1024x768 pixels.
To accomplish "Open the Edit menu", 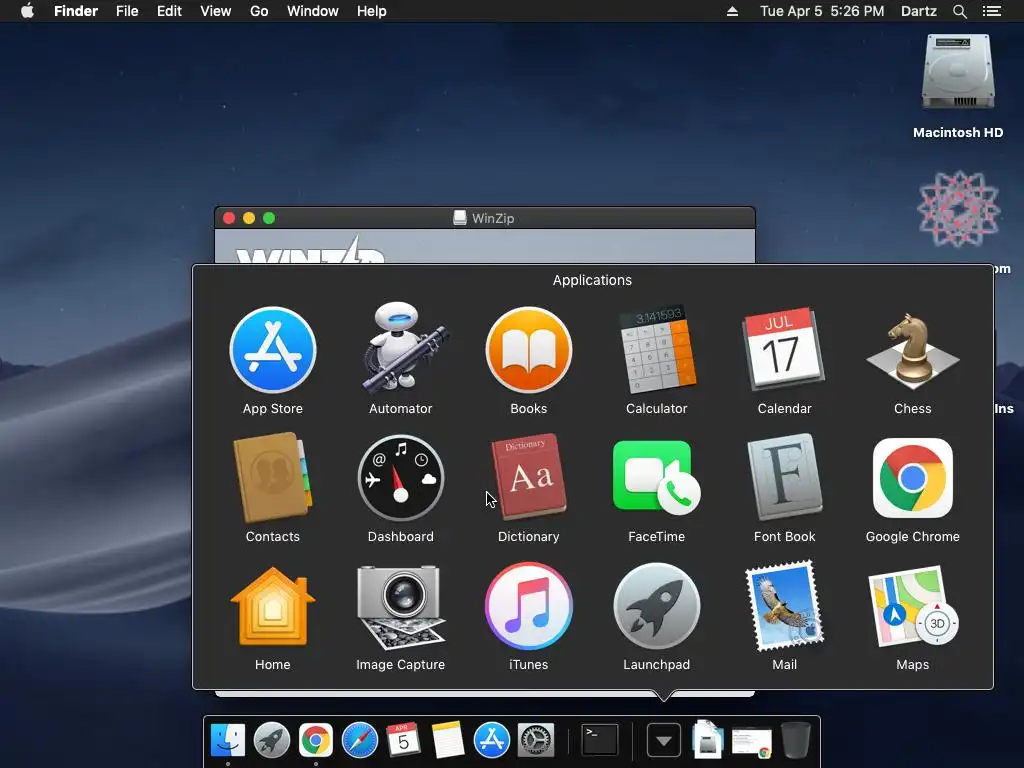I will pos(169,11).
